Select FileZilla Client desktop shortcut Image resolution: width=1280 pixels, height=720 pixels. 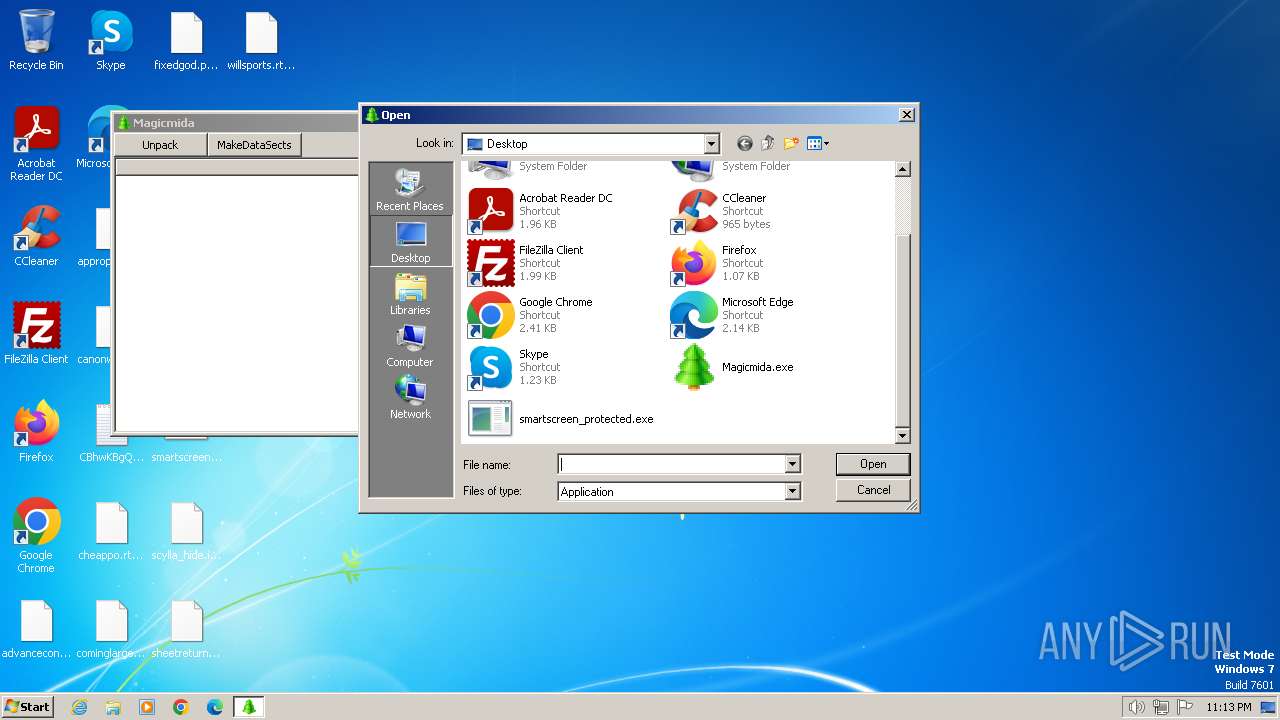tap(36, 333)
